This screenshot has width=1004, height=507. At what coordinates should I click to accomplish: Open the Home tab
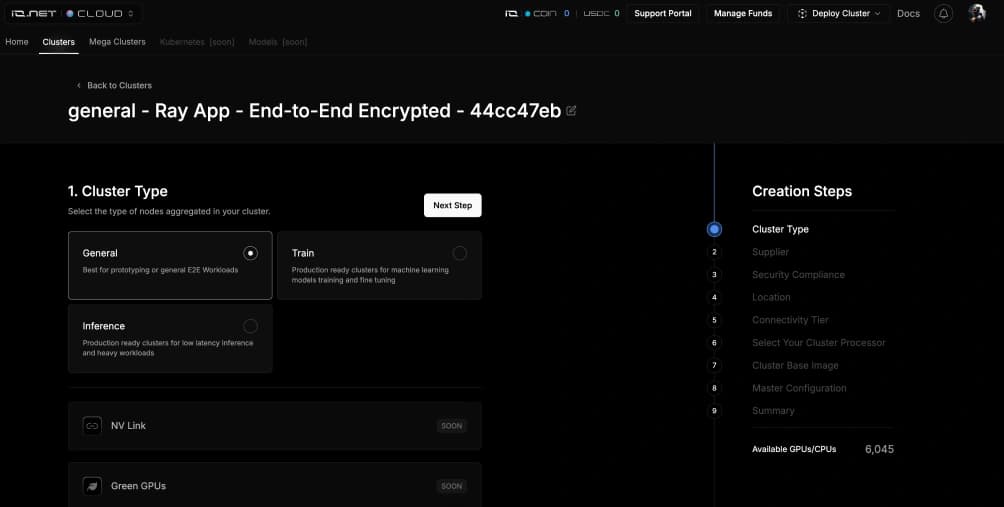[x=17, y=42]
